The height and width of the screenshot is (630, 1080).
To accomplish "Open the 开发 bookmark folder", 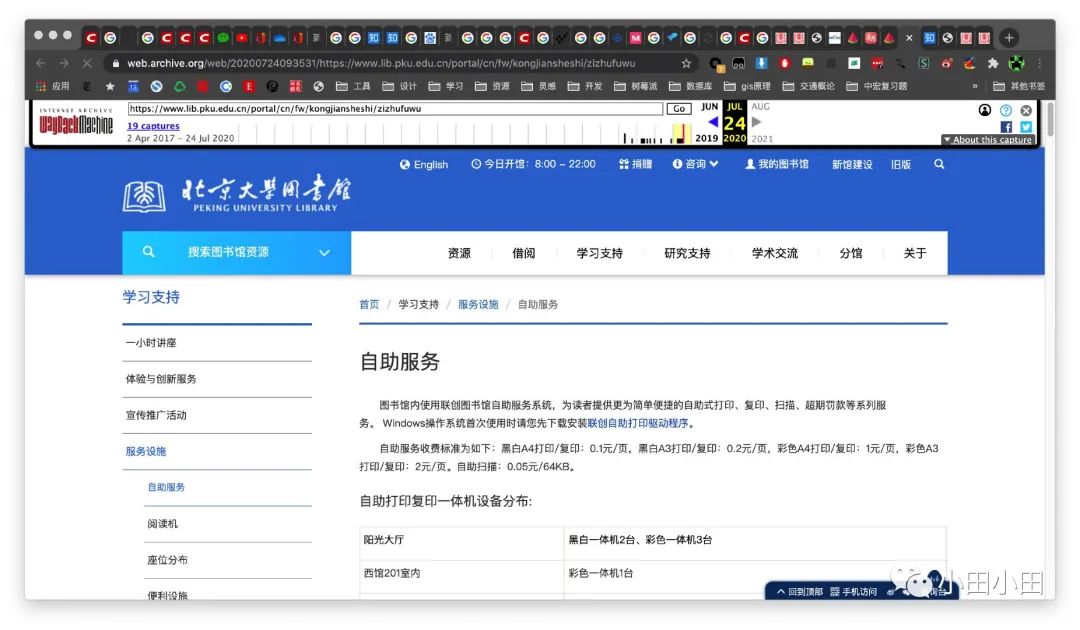I will coord(585,86).
